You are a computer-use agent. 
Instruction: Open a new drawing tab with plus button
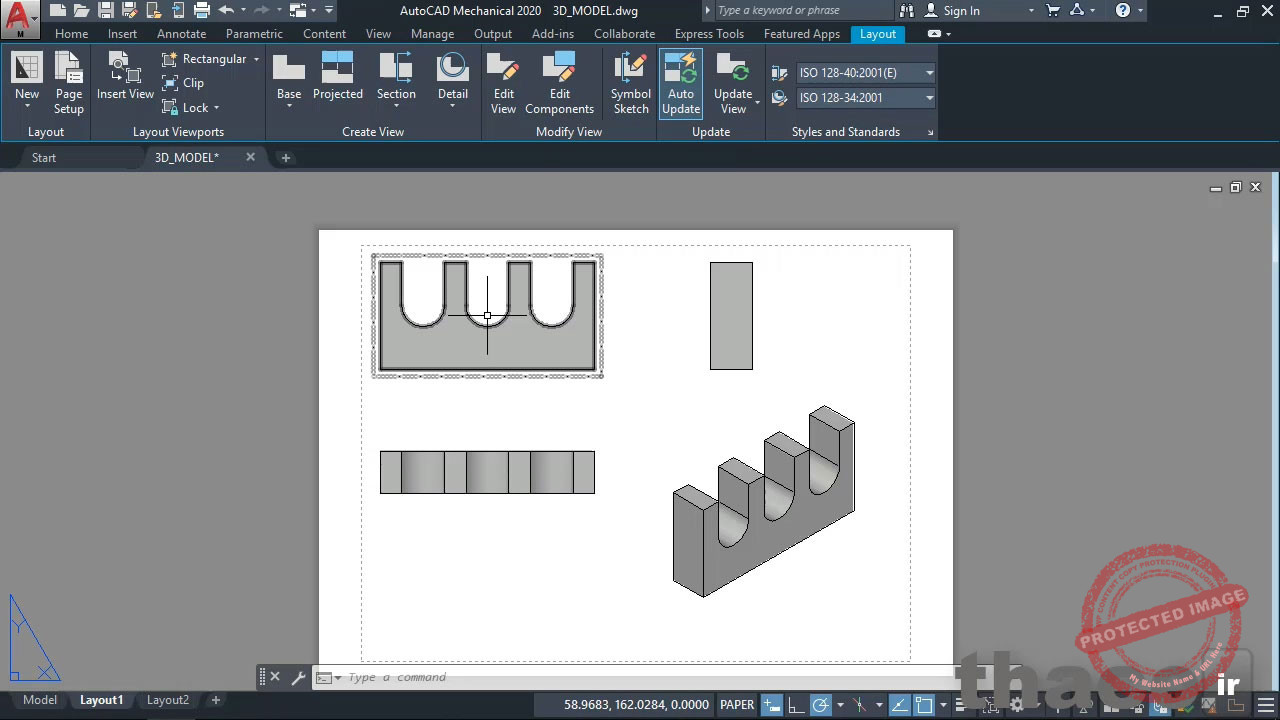point(285,158)
